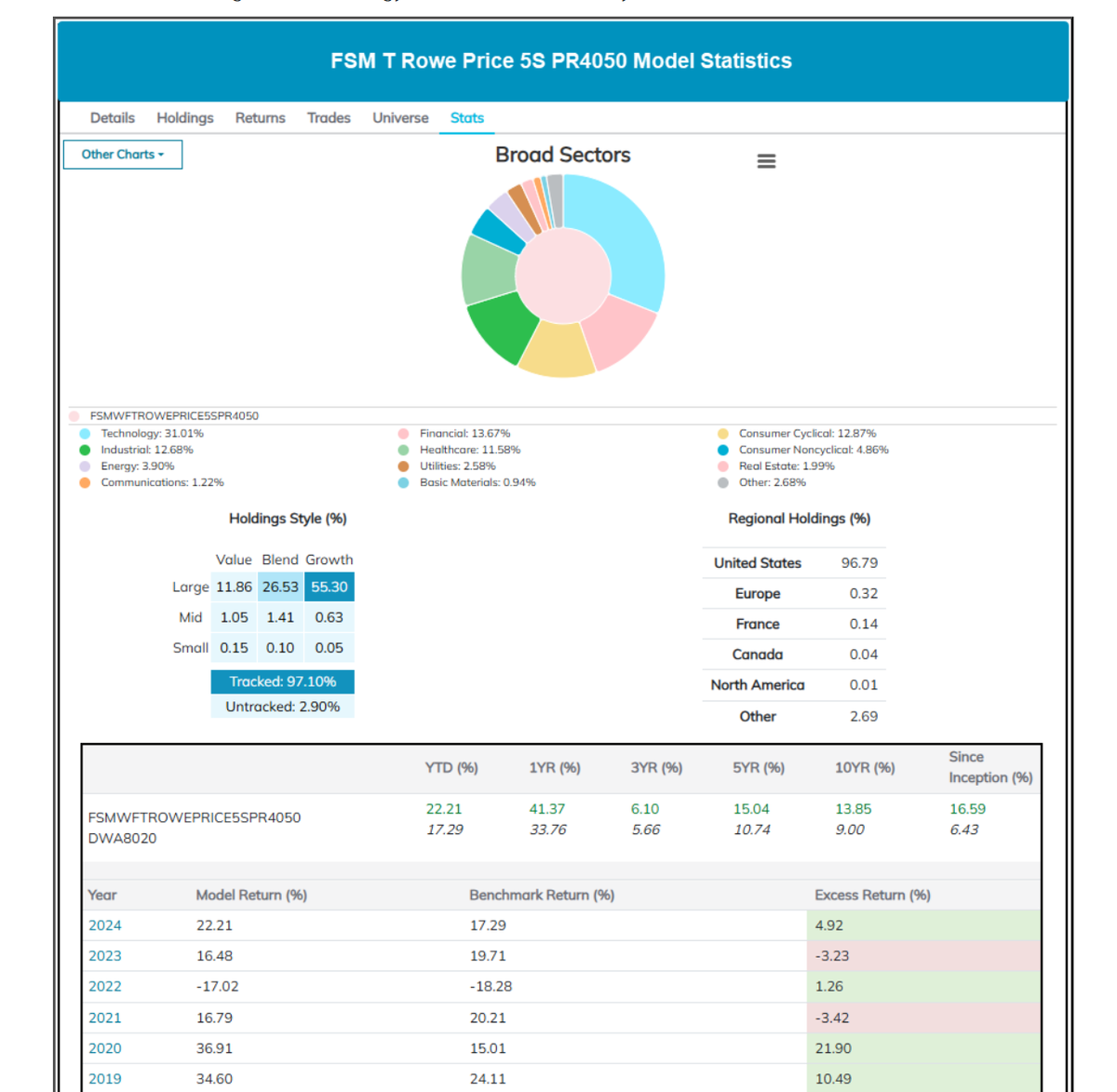The width and height of the screenshot is (1117, 1092).
Task: Click the United States 96.79 row
Action: pos(794,563)
